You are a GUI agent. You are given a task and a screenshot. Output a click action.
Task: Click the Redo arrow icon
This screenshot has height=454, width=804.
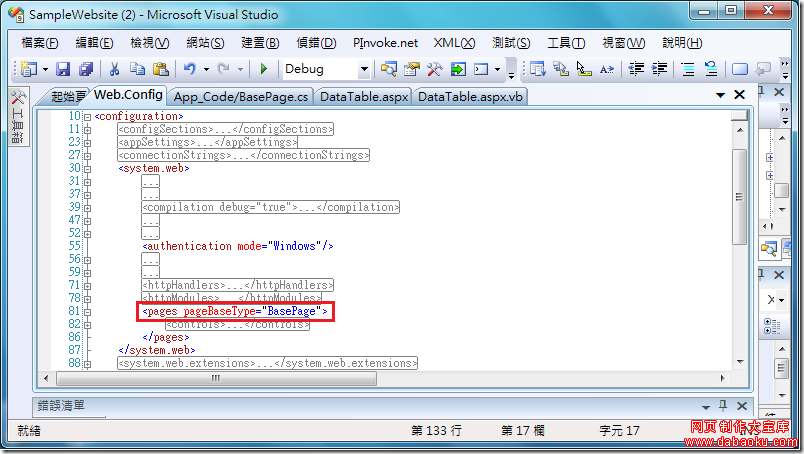point(224,69)
